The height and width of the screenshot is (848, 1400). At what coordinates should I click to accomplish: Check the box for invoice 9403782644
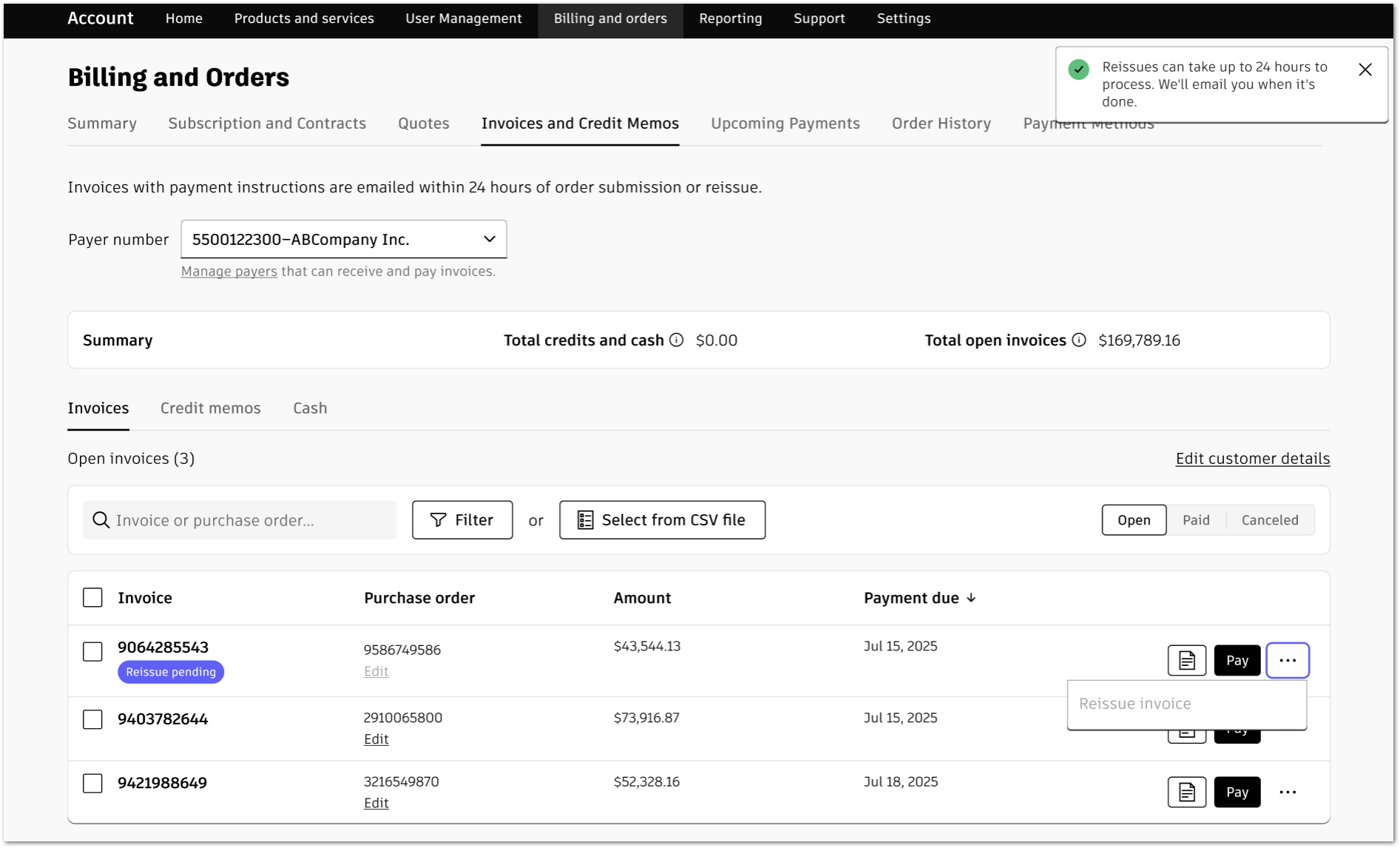point(92,719)
